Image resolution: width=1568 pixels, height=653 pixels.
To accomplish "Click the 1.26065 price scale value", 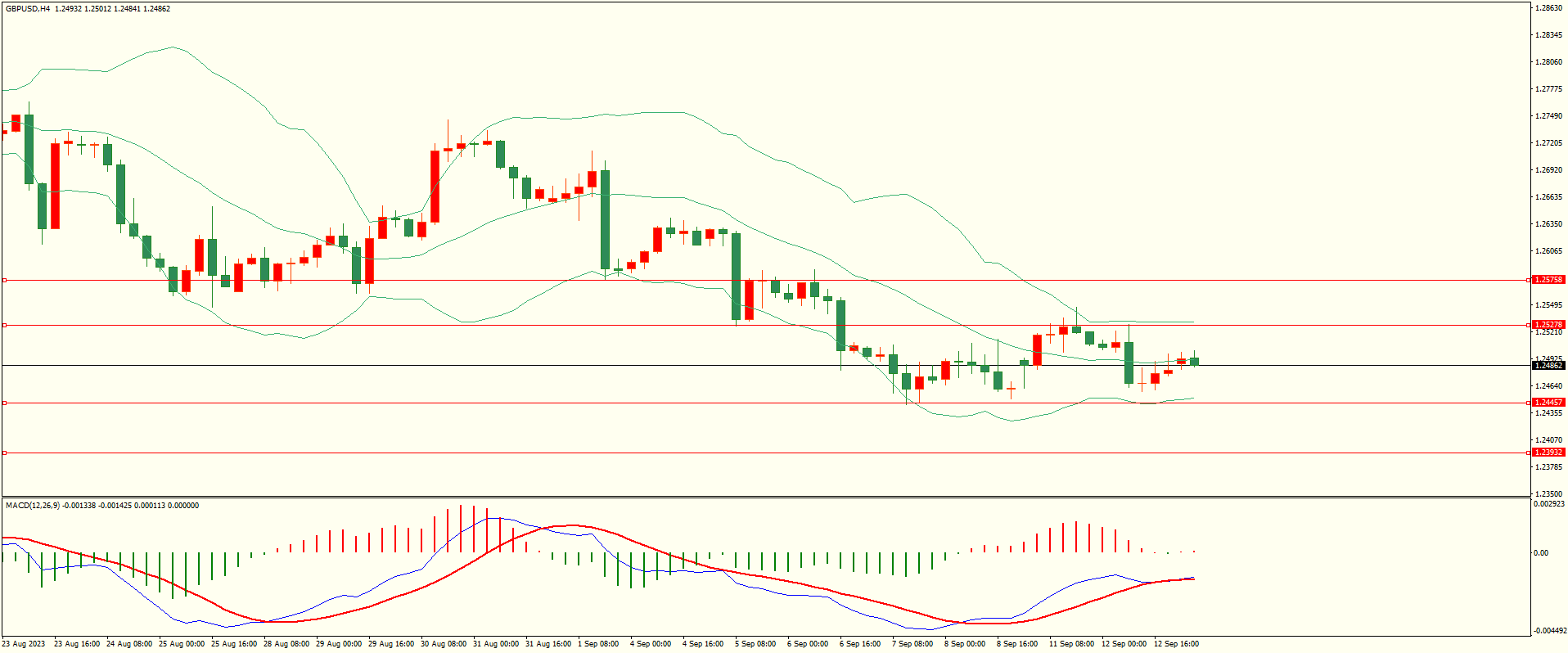I will pyautogui.click(x=1548, y=251).
